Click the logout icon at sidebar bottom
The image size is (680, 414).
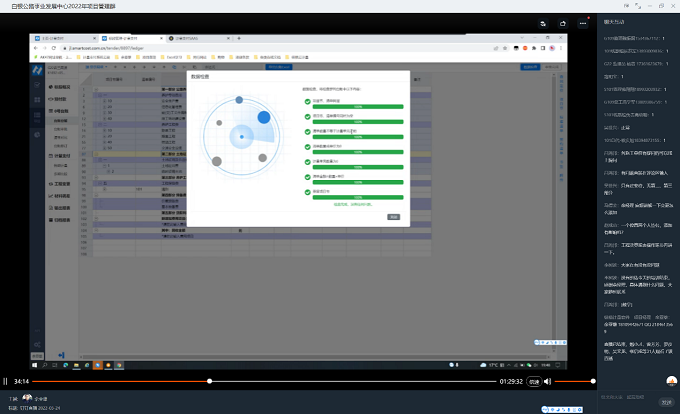coord(62,354)
